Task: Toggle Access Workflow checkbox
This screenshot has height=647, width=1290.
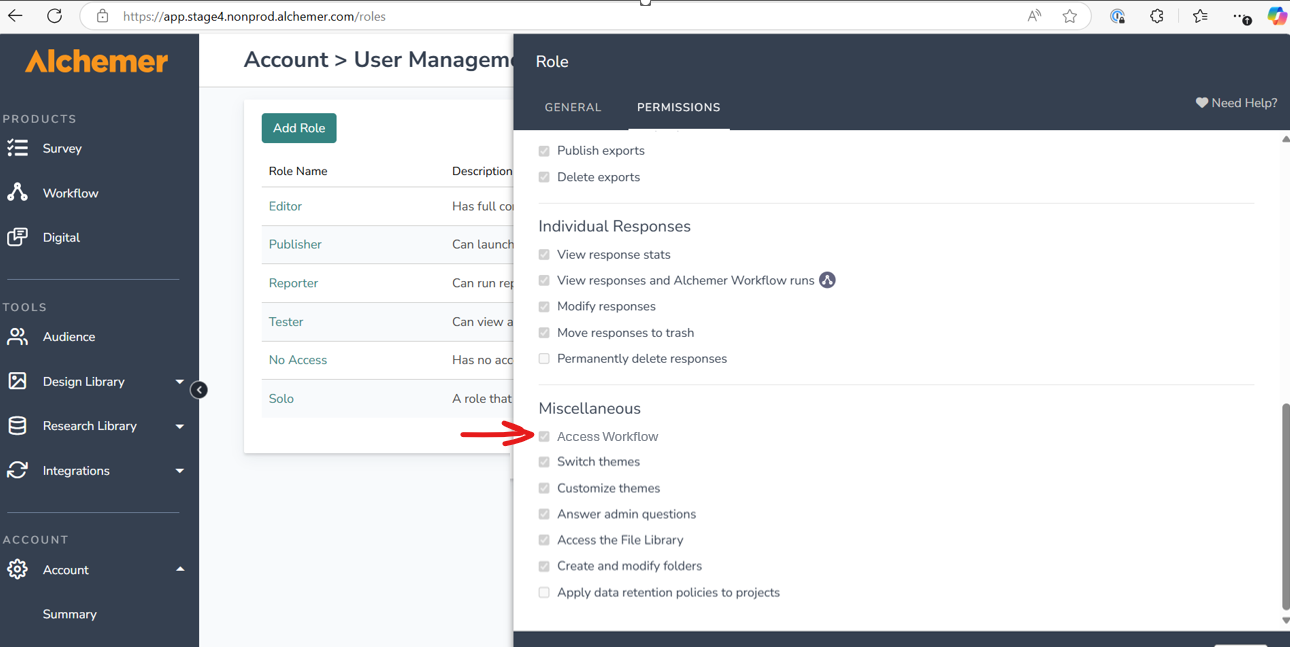Action: [544, 437]
